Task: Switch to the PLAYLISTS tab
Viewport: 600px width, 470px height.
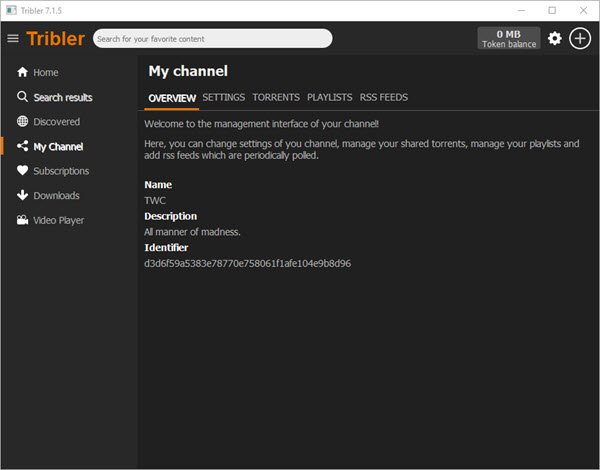Action: pyautogui.click(x=329, y=97)
